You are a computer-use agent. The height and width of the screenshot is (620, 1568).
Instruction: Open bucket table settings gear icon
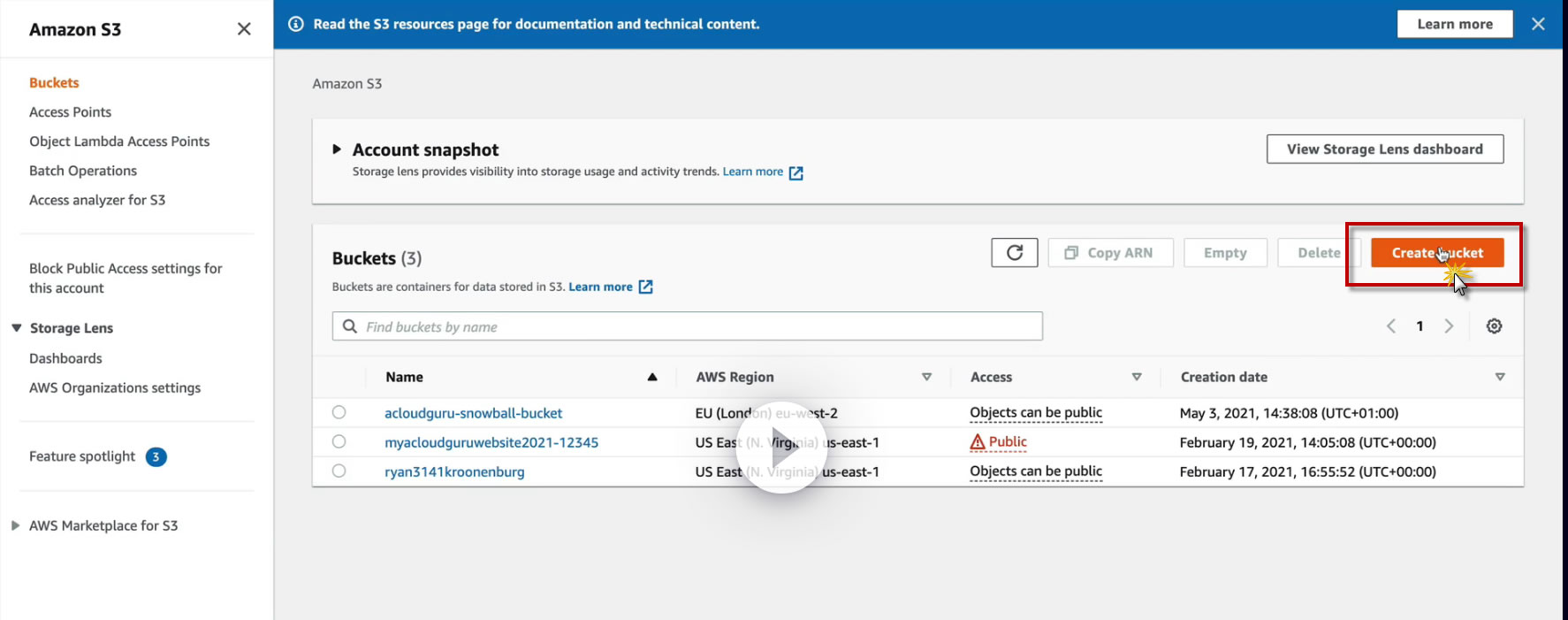click(x=1494, y=326)
